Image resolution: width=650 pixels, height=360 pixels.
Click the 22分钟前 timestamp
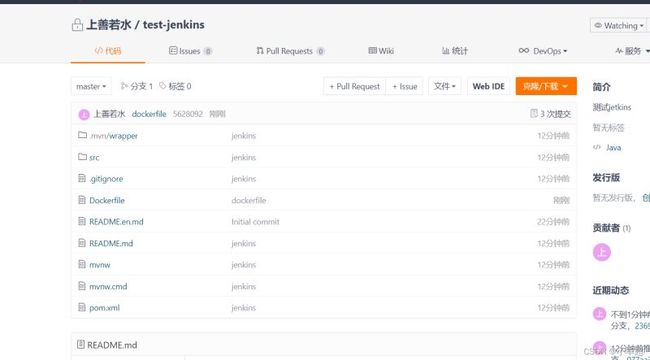[x=553, y=222]
